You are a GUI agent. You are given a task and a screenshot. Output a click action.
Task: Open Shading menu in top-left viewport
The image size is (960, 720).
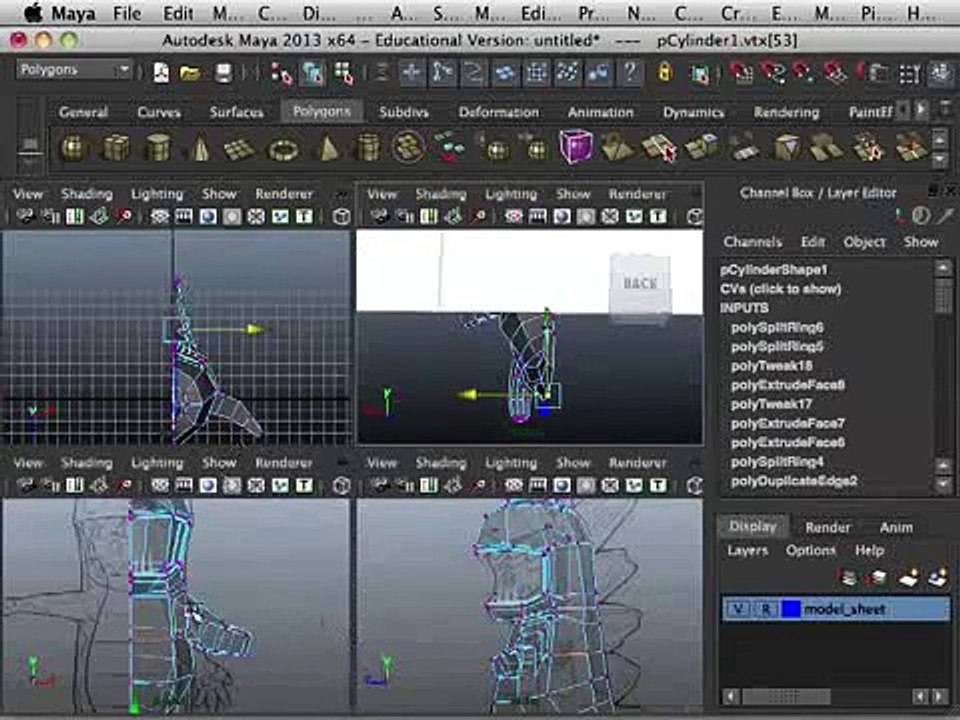(x=86, y=194)
